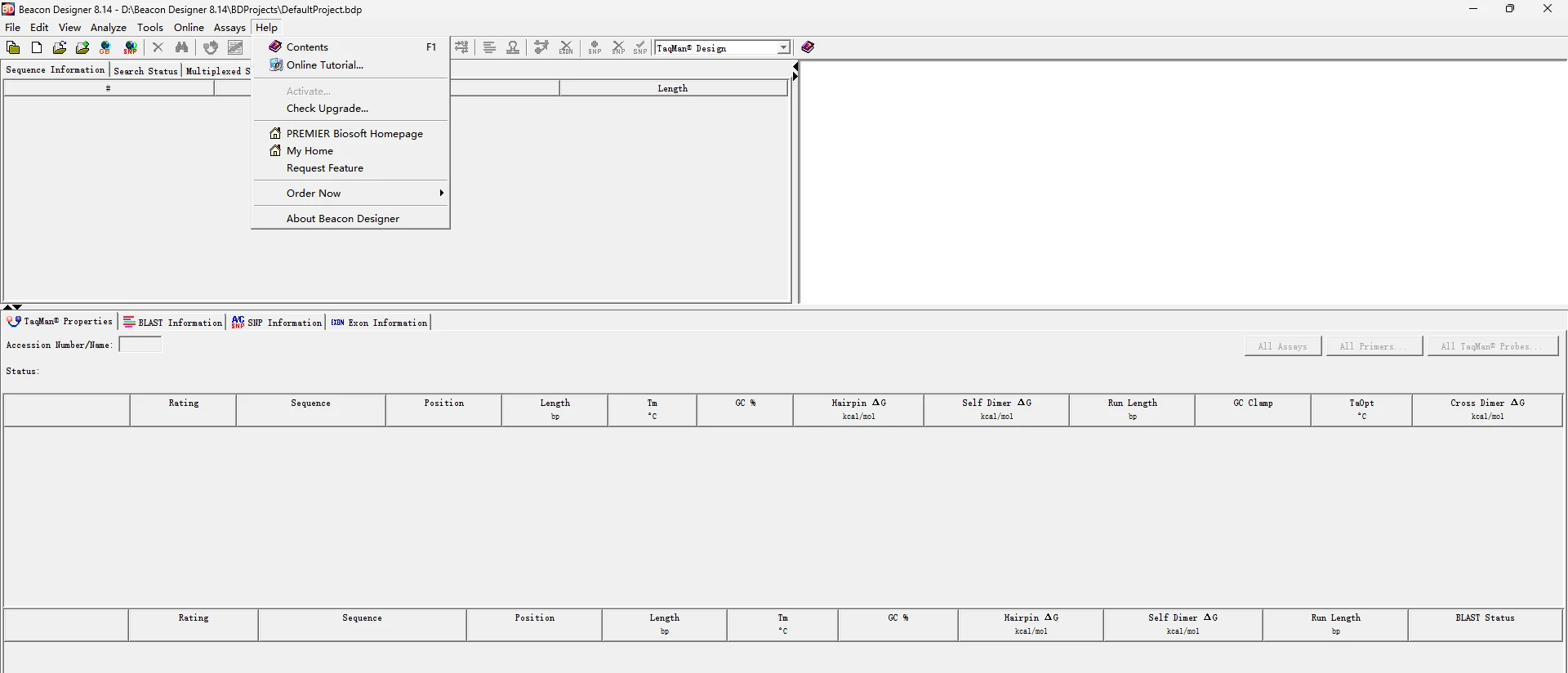Click the binoculars search icon
Image resolution: width=1568 pixels, height=673 pixels.
182,48
